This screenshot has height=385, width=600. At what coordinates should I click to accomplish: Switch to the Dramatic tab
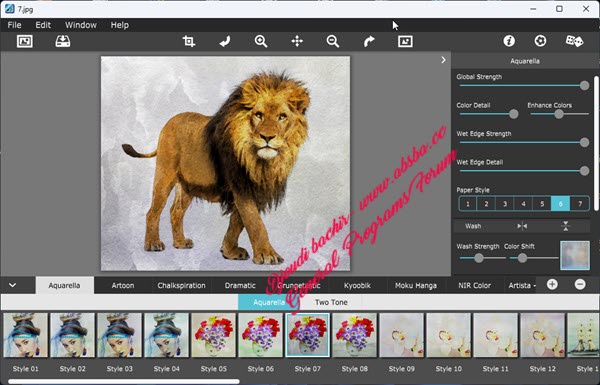pos(240,285)
